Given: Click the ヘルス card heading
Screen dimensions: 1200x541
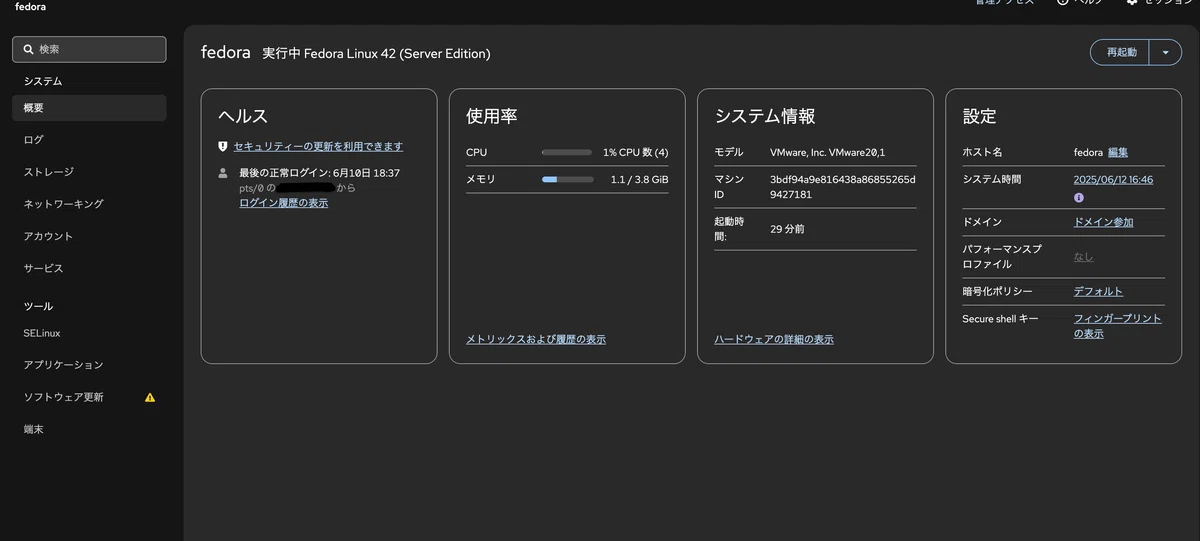Looking at the screenshot, I should coord(243,116).
